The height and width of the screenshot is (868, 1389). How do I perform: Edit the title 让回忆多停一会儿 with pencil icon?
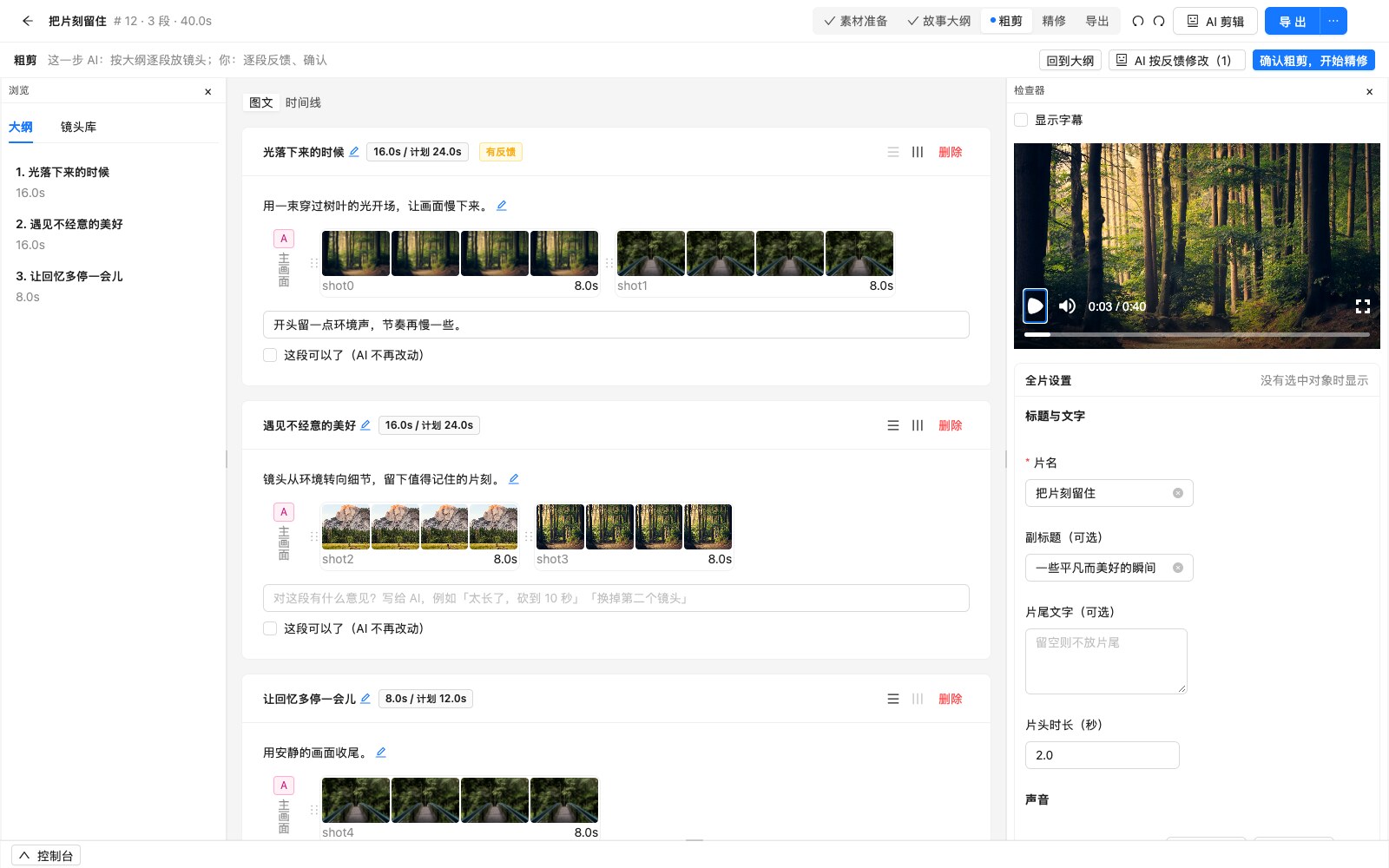pos(365,699)
